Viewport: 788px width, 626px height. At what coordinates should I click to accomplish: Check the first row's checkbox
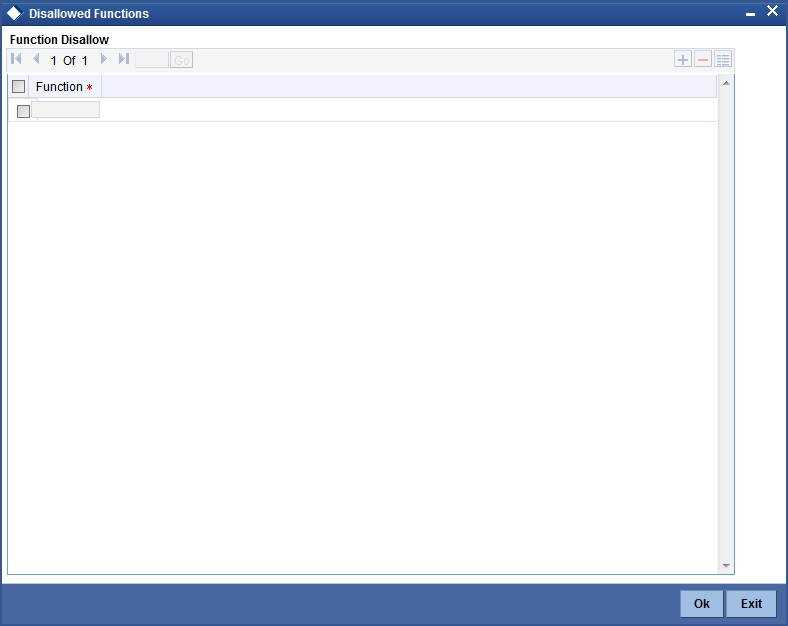(23, 111)
